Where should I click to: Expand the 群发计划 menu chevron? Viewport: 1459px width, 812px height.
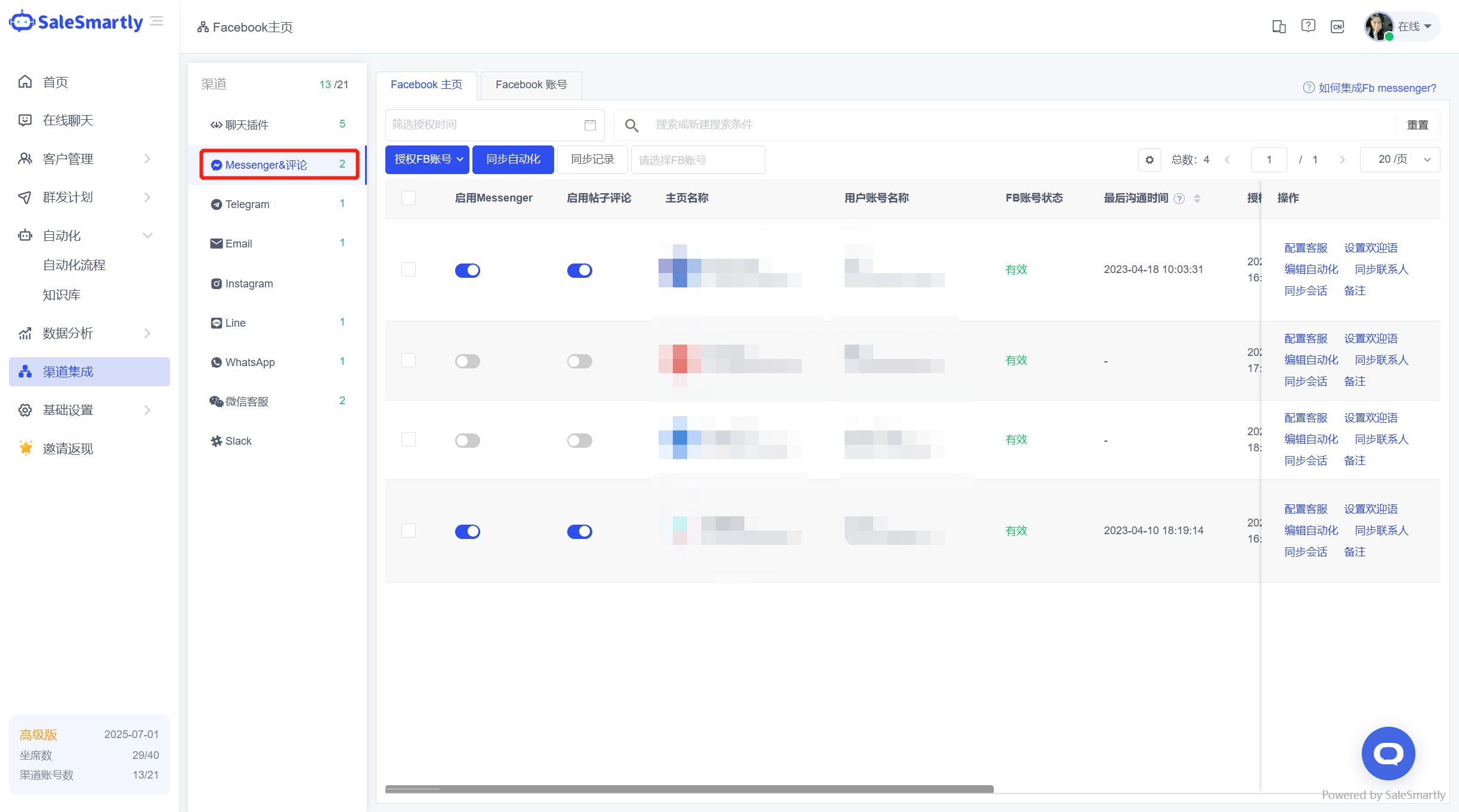pos(147,197)
